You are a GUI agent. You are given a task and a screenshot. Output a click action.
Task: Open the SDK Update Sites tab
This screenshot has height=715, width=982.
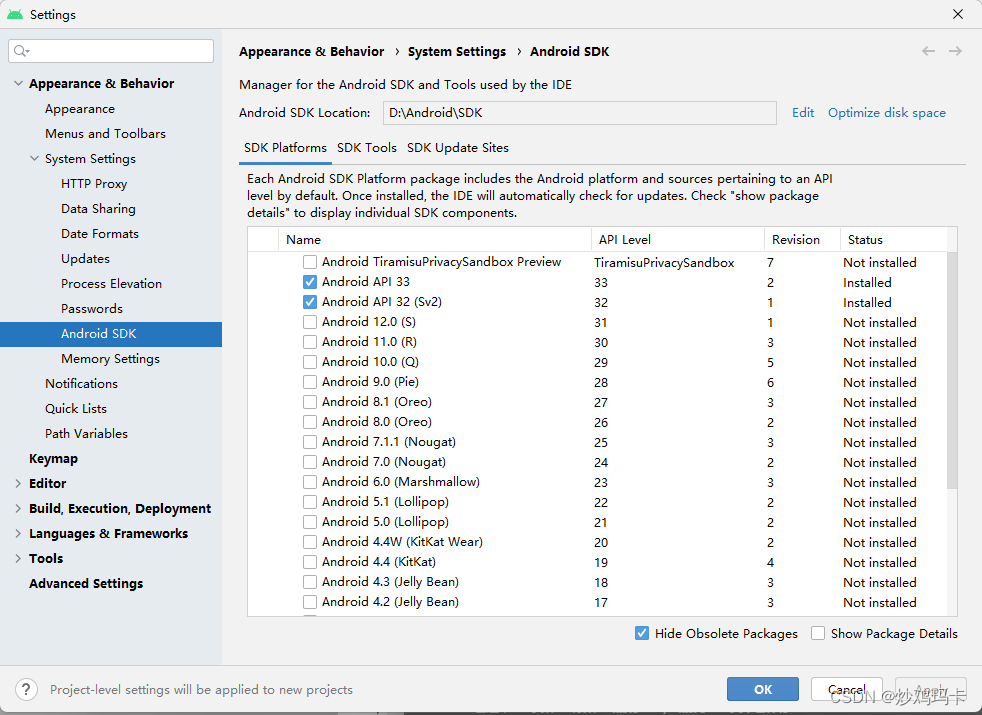tap(458, 148)
